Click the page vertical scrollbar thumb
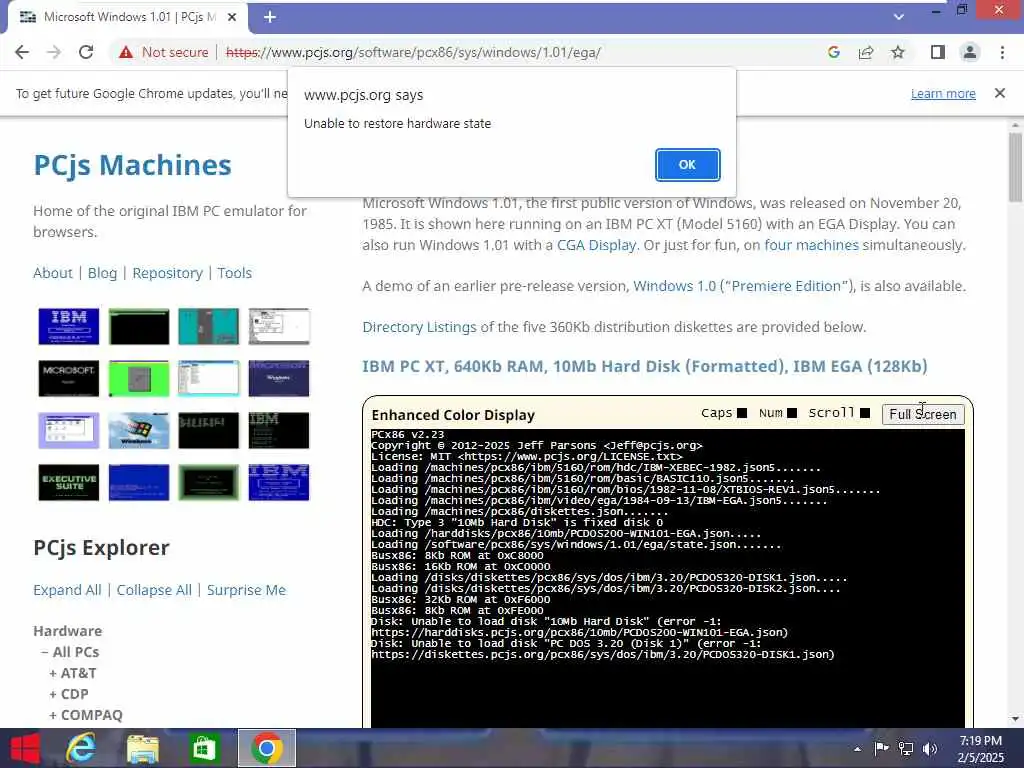Image resolution: width=1024 pixels, height=768 pixels. tap(1015, 167)
